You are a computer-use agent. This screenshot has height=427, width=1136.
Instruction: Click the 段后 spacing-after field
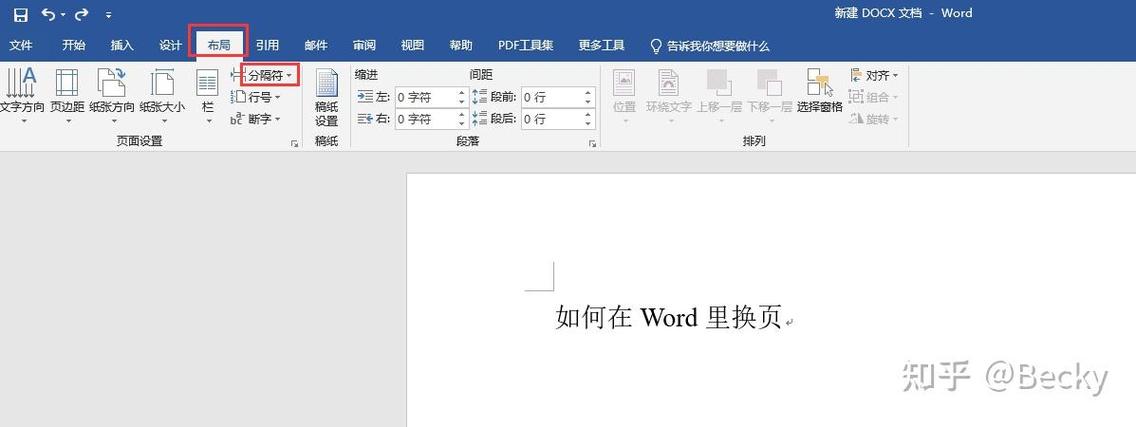(552, 119)
